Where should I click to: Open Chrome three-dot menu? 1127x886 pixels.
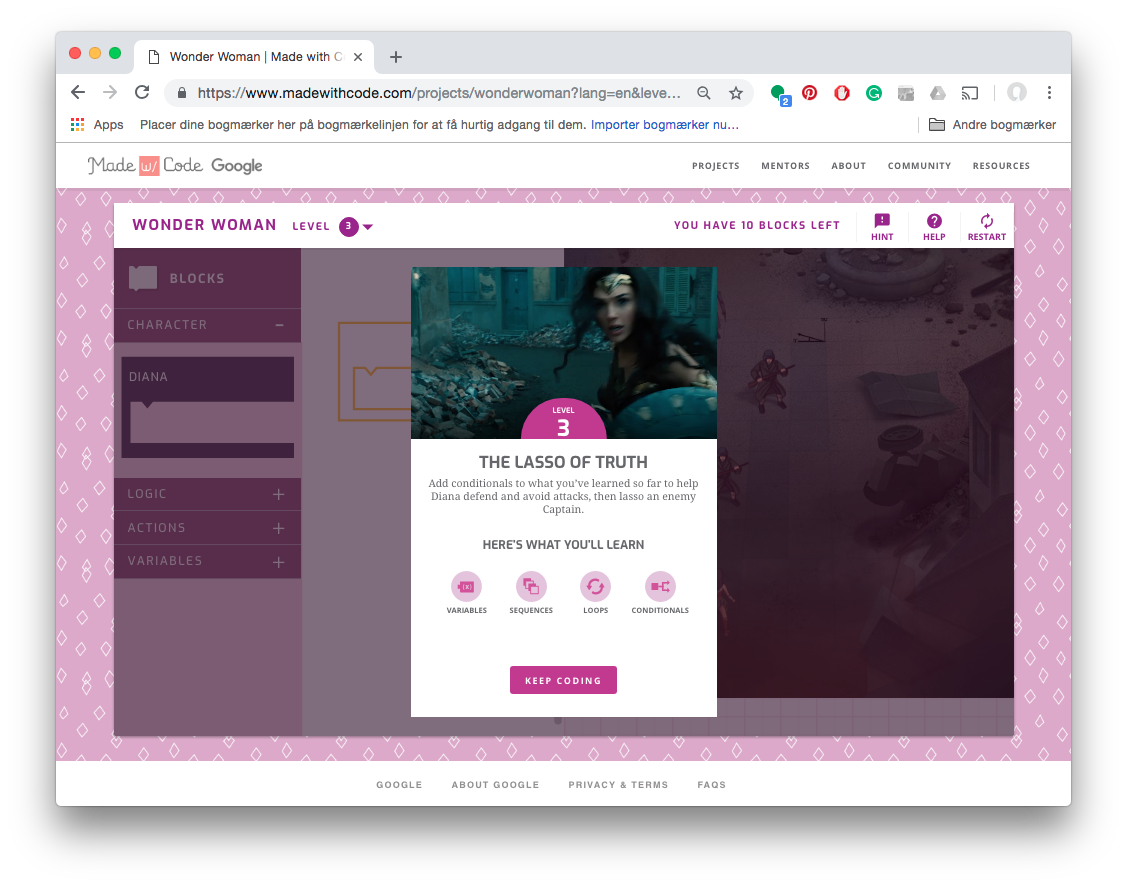(1049, 93)
